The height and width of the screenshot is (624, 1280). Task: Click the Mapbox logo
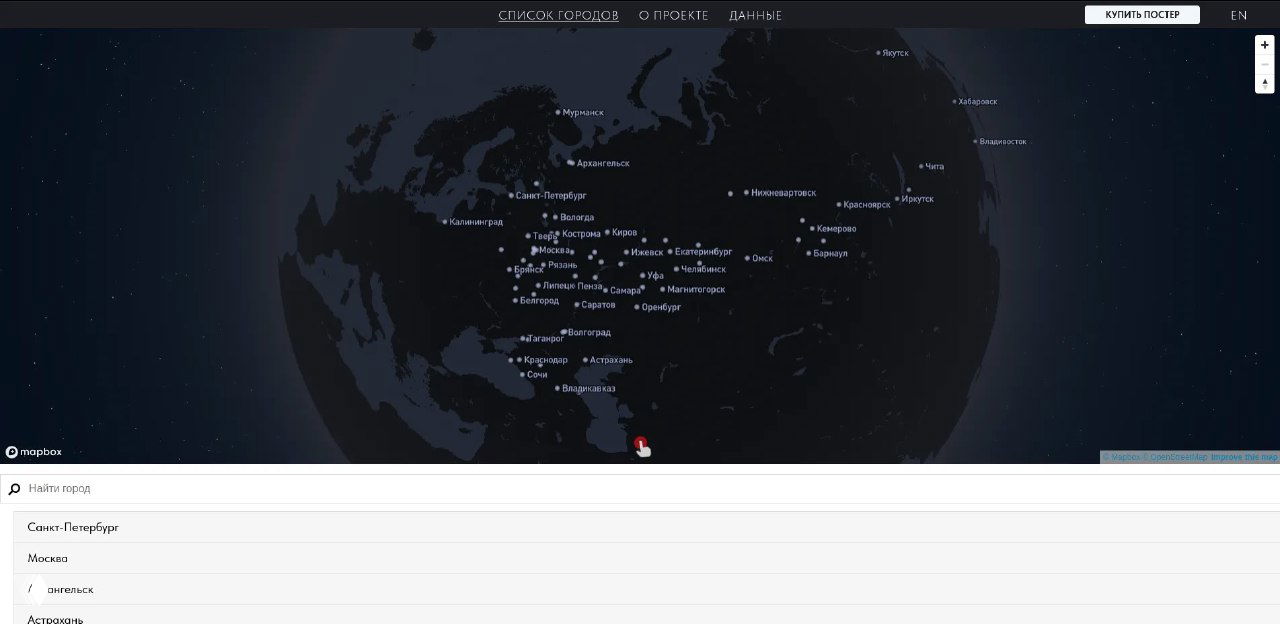pos(34,452)
